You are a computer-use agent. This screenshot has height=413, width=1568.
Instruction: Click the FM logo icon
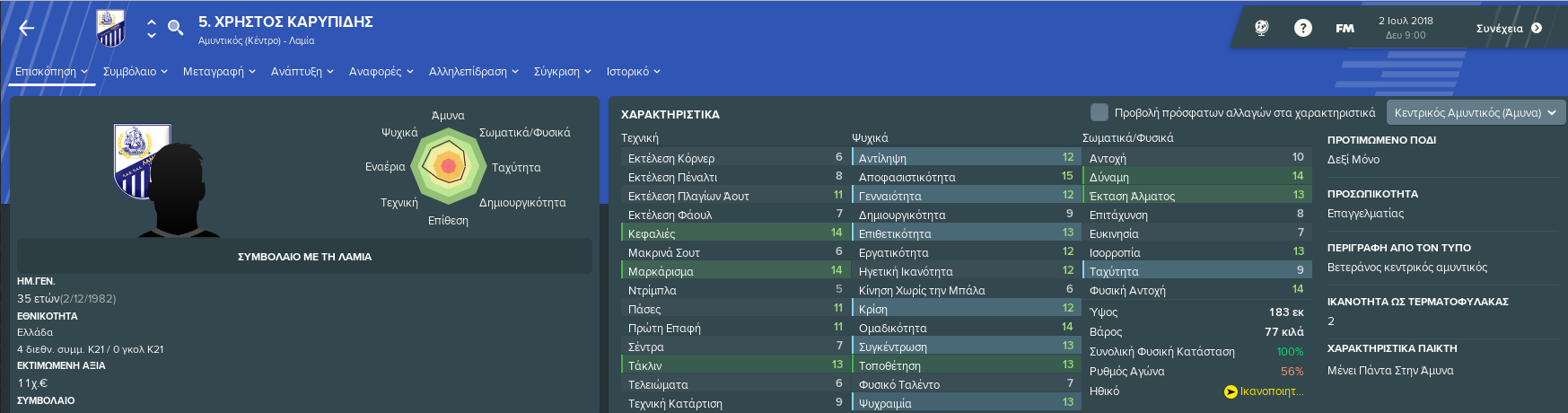(x=1345, y=28)
